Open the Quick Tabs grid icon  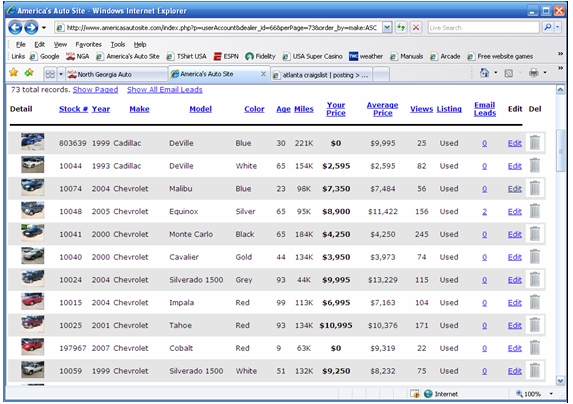tap(50, 75)
